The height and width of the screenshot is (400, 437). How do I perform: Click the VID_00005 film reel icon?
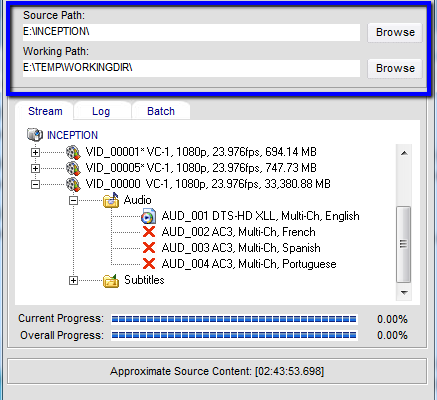point(73,168)
